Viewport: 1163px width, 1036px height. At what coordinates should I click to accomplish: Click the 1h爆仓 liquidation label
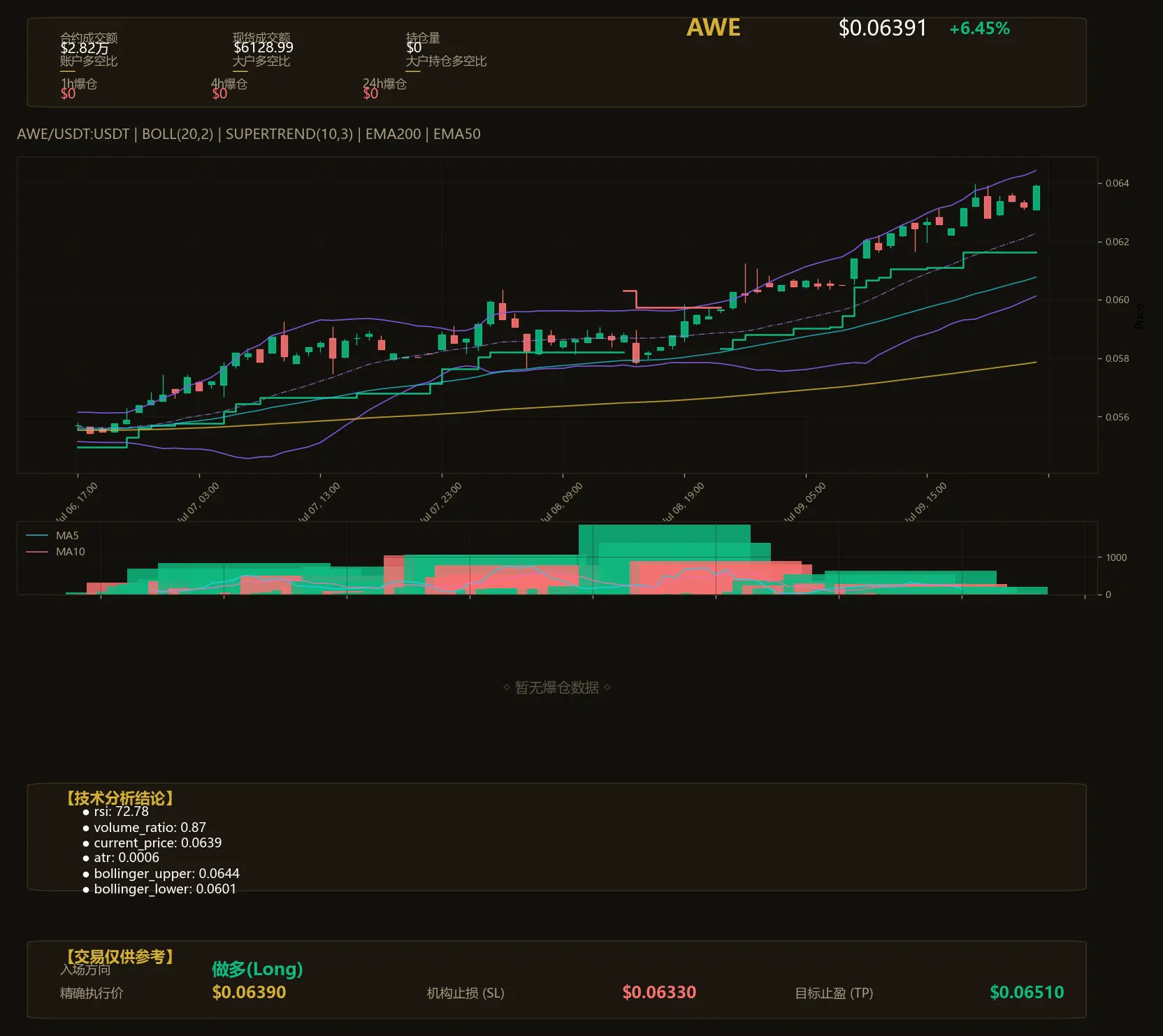79,84
